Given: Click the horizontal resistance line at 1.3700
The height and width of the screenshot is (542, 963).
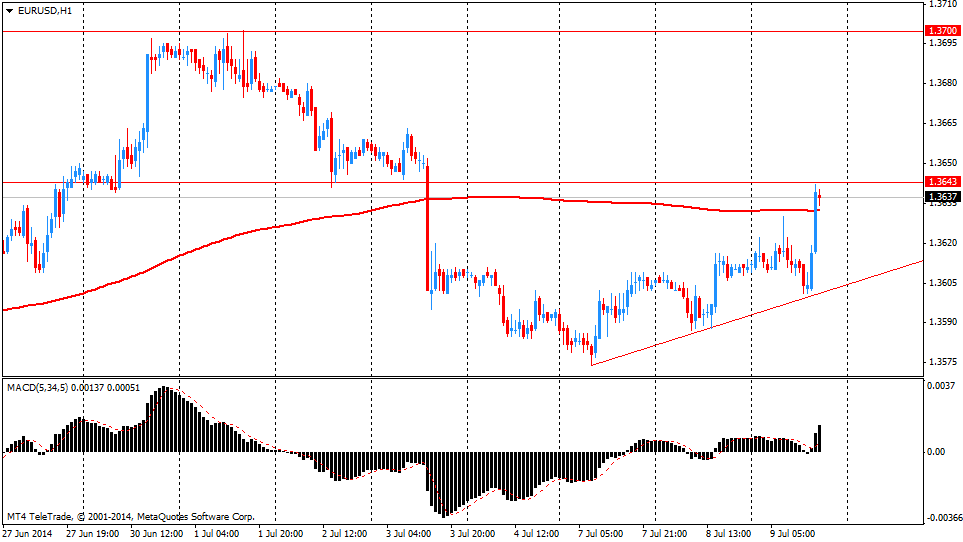Looking at the screenshot, I should coord(500,31).
